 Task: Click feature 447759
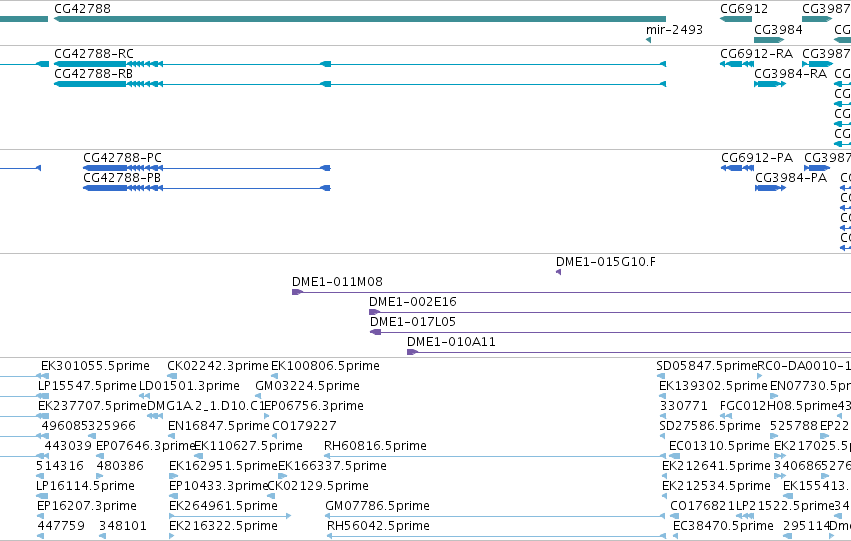(x=41, y=536)
